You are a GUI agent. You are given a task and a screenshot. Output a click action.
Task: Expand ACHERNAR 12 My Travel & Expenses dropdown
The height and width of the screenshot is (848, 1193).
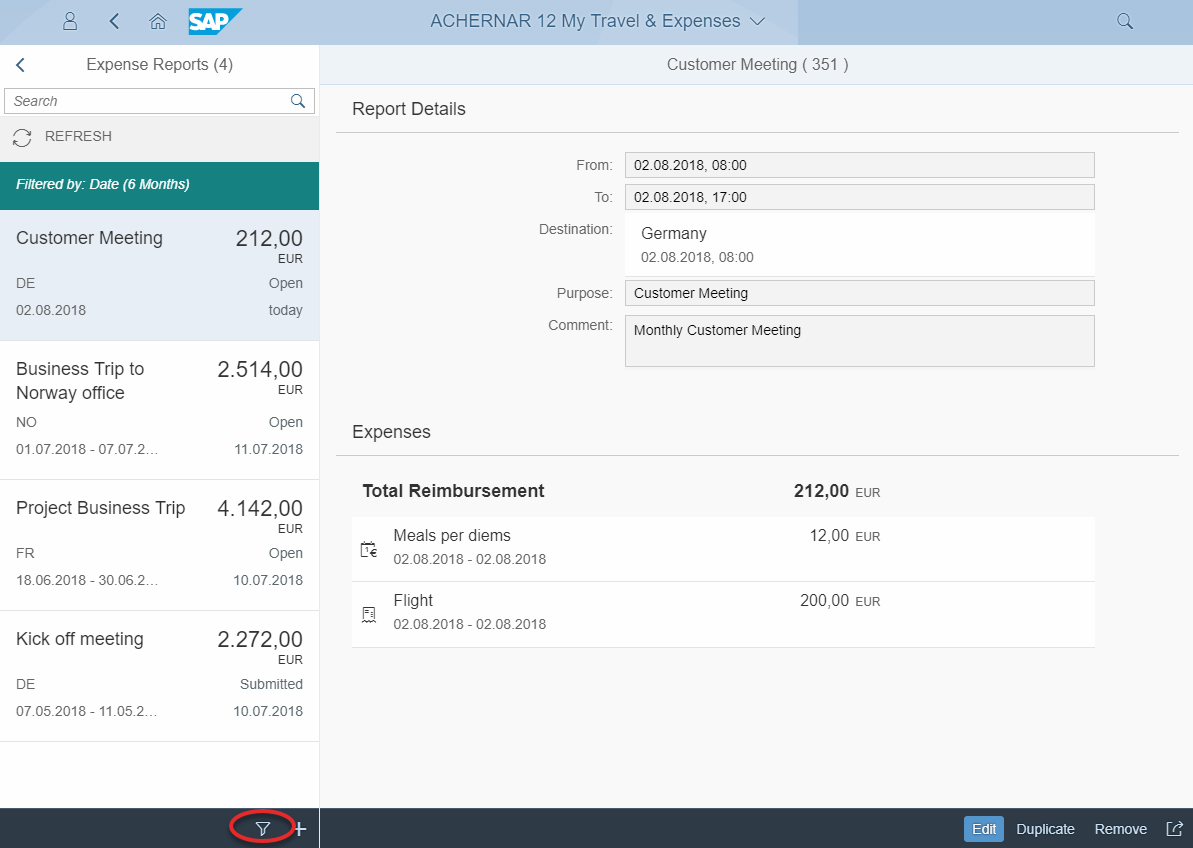(597, 21)
